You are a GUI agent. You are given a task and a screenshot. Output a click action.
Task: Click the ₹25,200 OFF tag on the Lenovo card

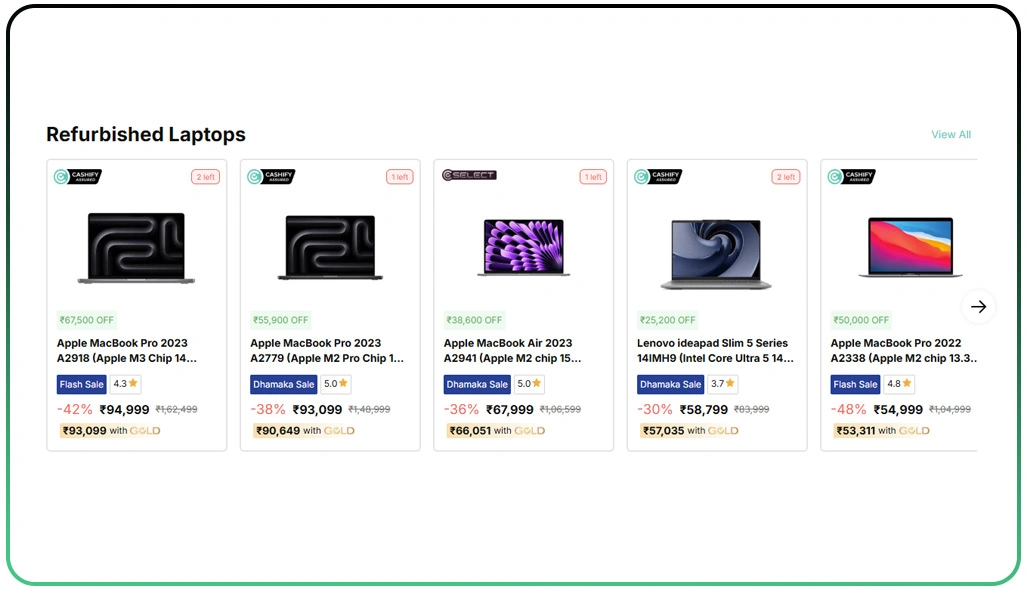point(665,320)
